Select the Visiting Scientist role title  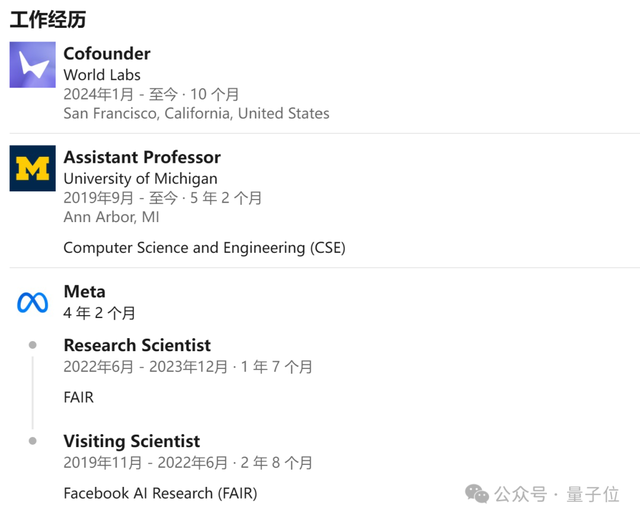[x=132, y=441]
